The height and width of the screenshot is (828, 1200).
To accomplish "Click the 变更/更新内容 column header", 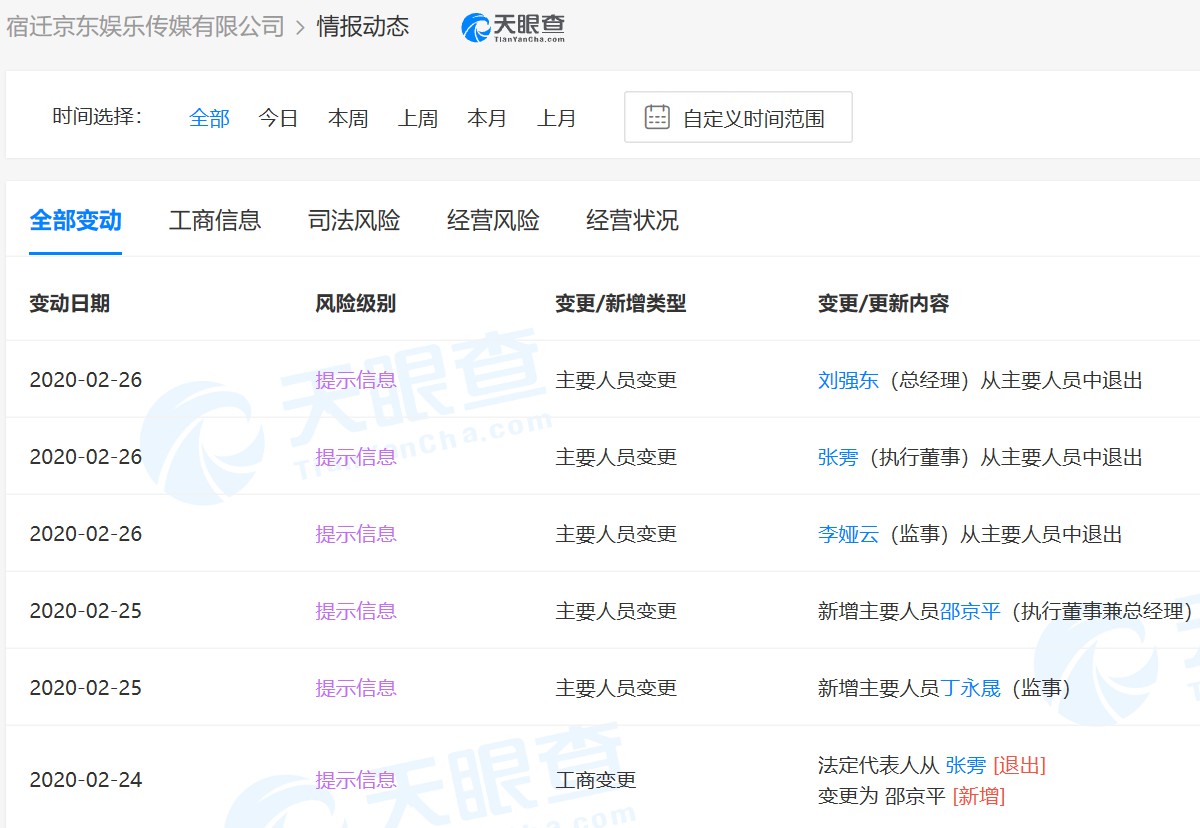I will click(x=884, y=304).
